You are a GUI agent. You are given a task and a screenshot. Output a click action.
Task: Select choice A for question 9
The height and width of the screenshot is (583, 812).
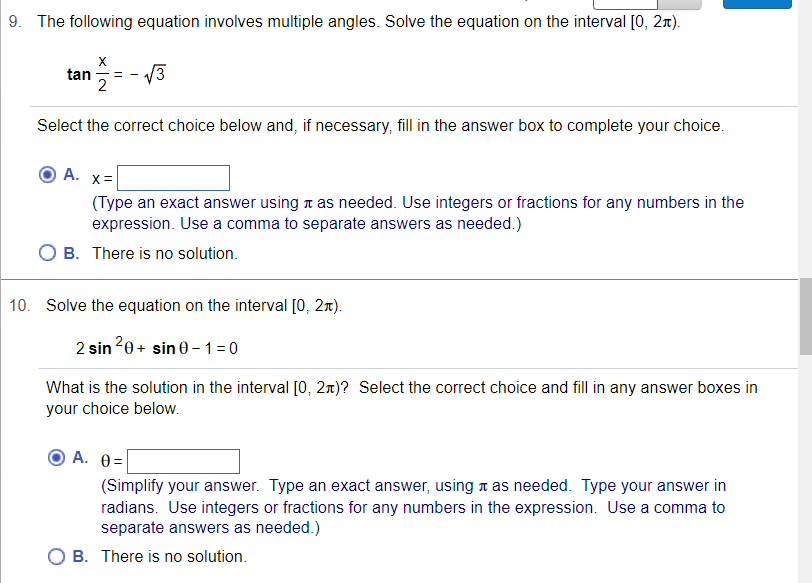pos(47,173)
